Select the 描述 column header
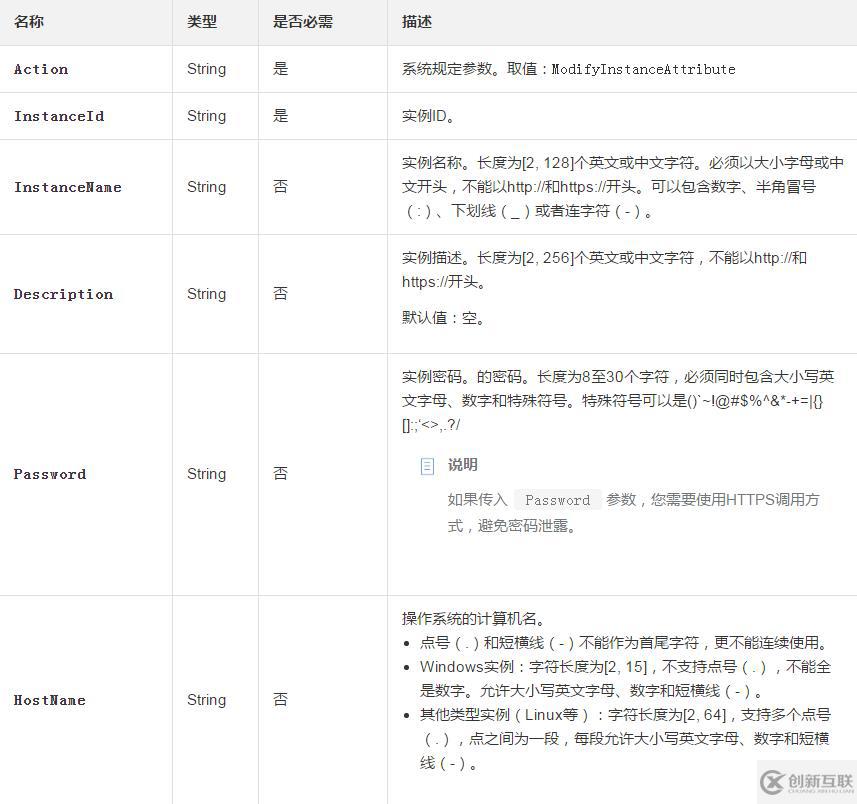857x804 pixels. pos(417,22)
